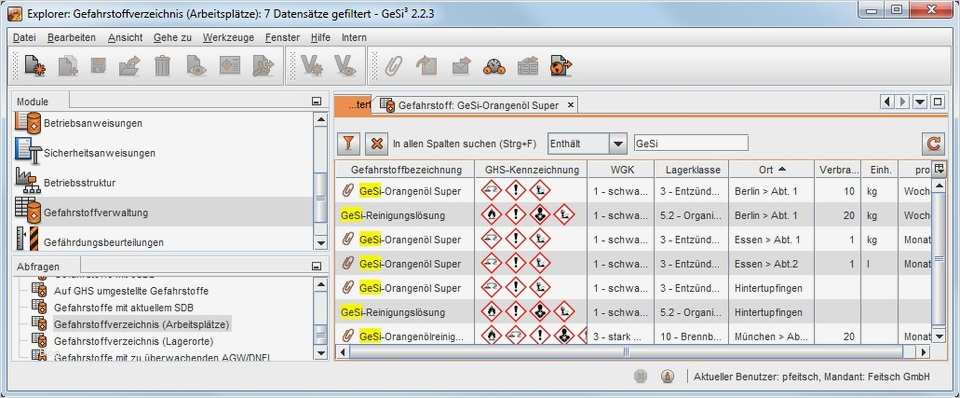
Task: Click the document with eye view icon
Action: (x=196, y=66)
